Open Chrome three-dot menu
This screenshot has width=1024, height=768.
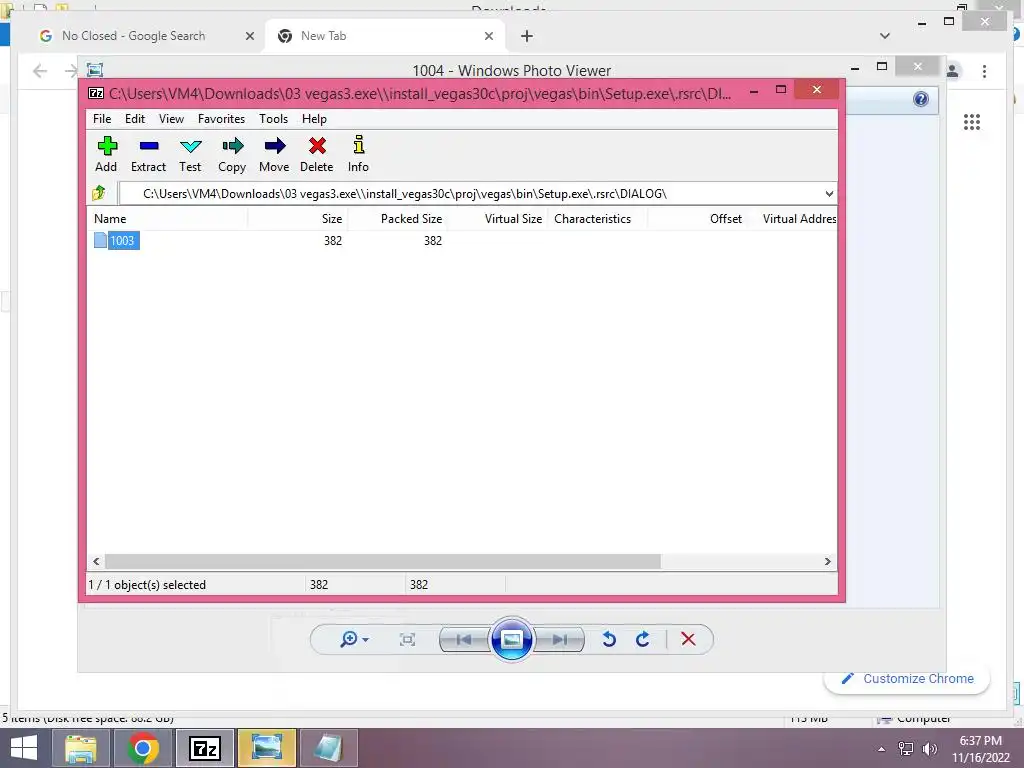pos(984,71)
